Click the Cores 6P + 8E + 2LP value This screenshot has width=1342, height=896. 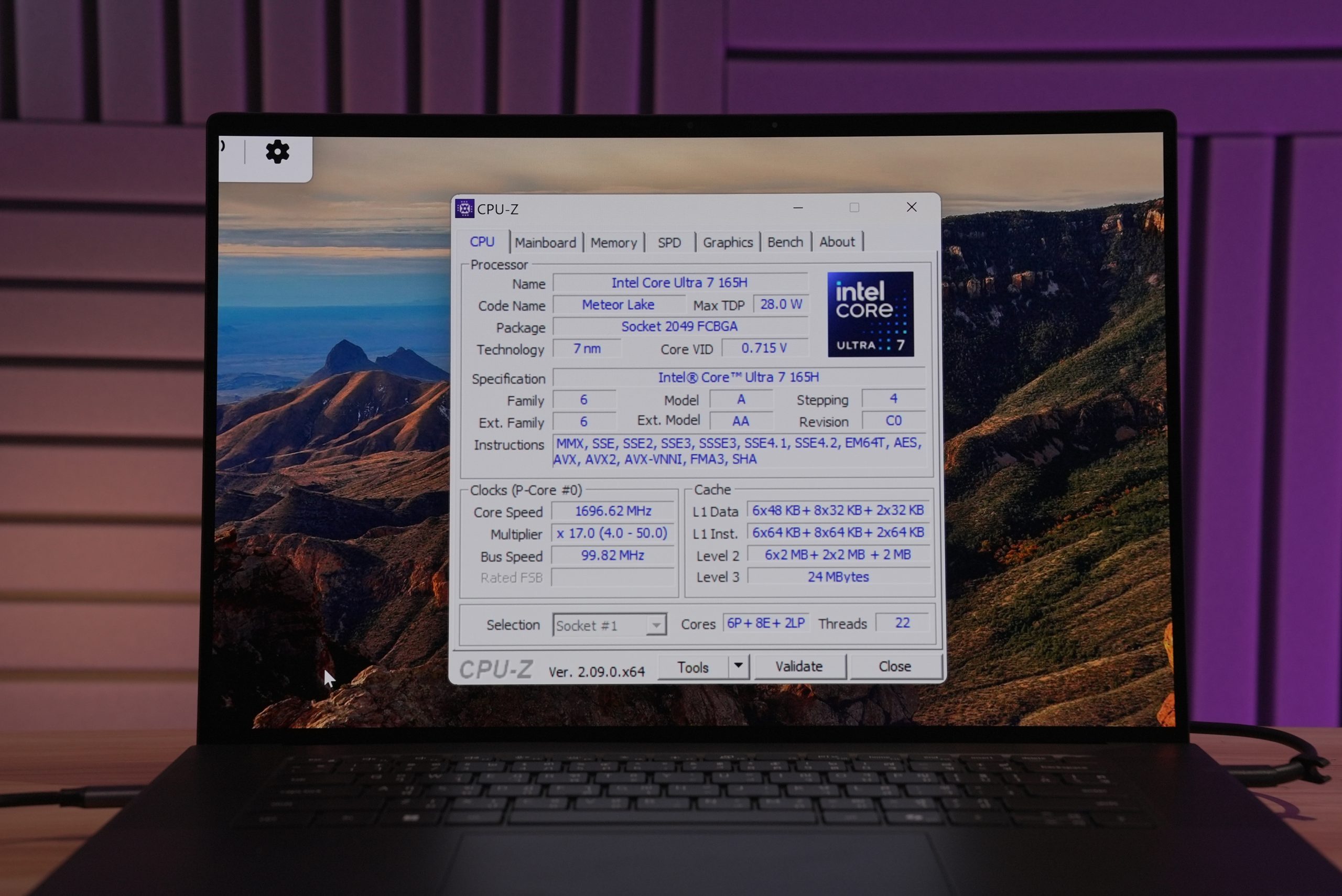coord(766,623)
